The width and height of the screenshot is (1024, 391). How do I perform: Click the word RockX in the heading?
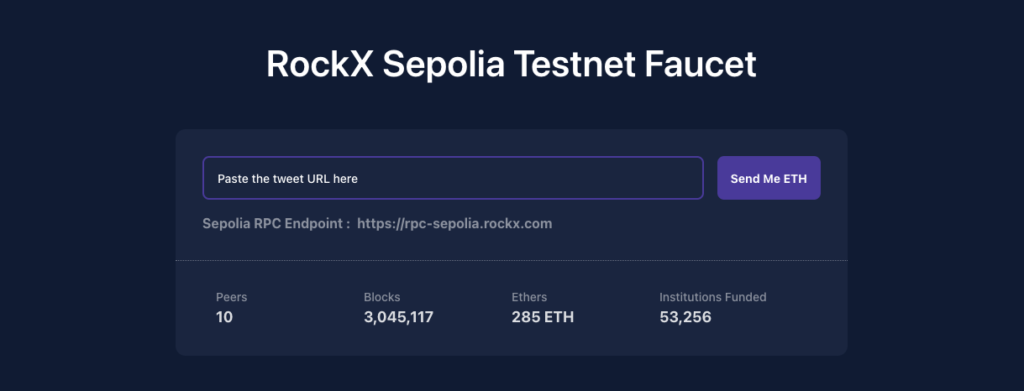pyautogui.click(x=319, y=65)
